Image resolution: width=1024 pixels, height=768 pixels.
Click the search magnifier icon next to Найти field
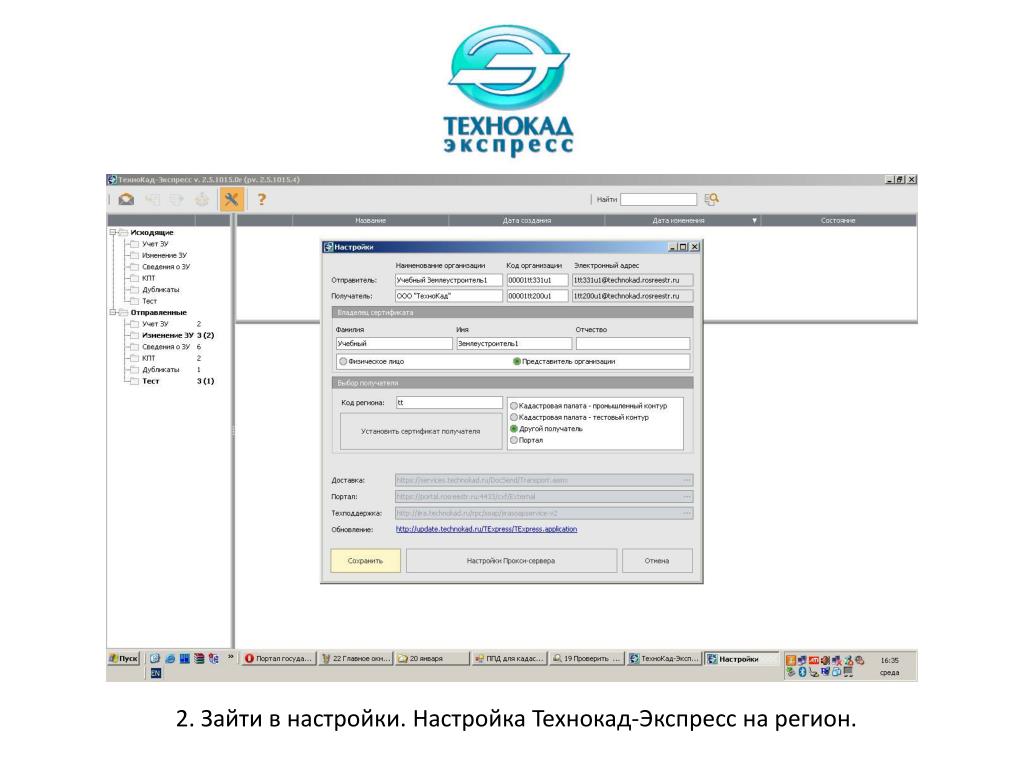(x=712, y=199)
